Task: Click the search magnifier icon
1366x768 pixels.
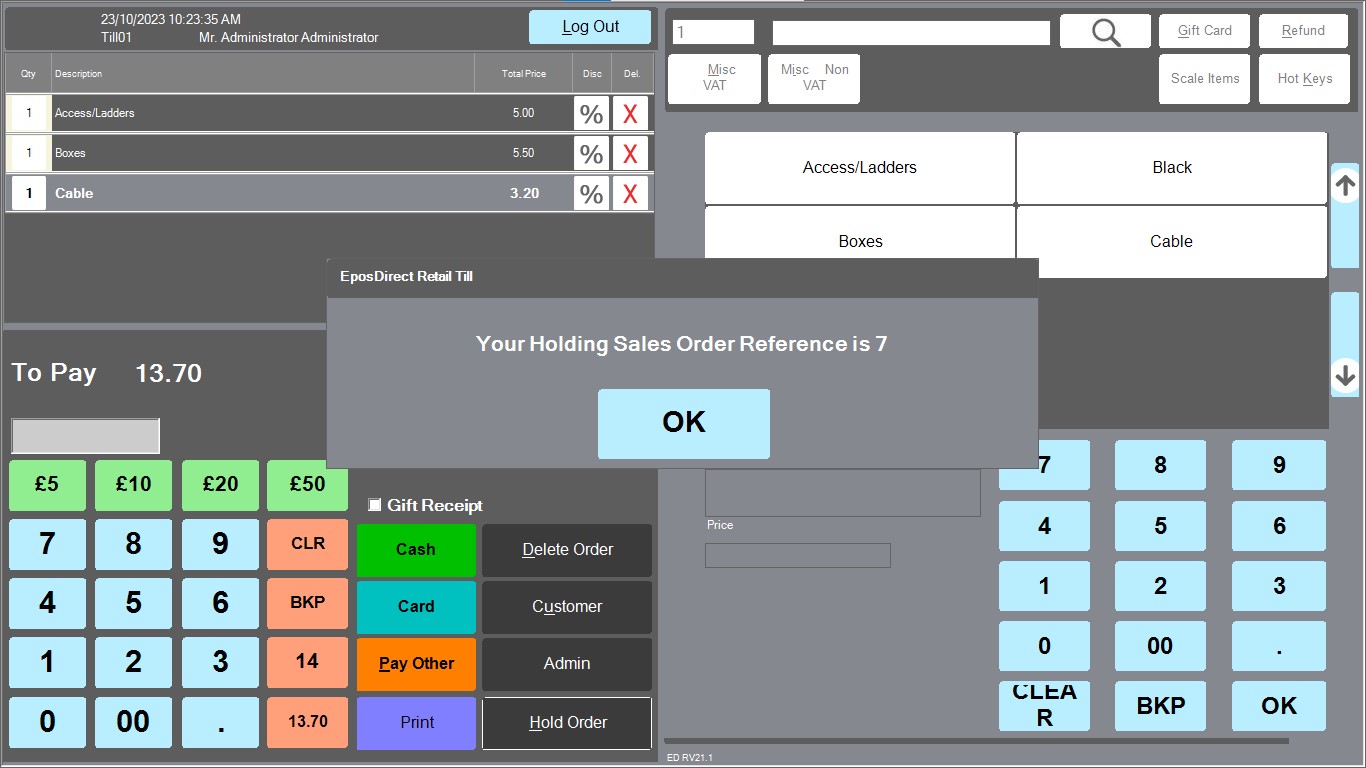Action: click(1104, 31)
